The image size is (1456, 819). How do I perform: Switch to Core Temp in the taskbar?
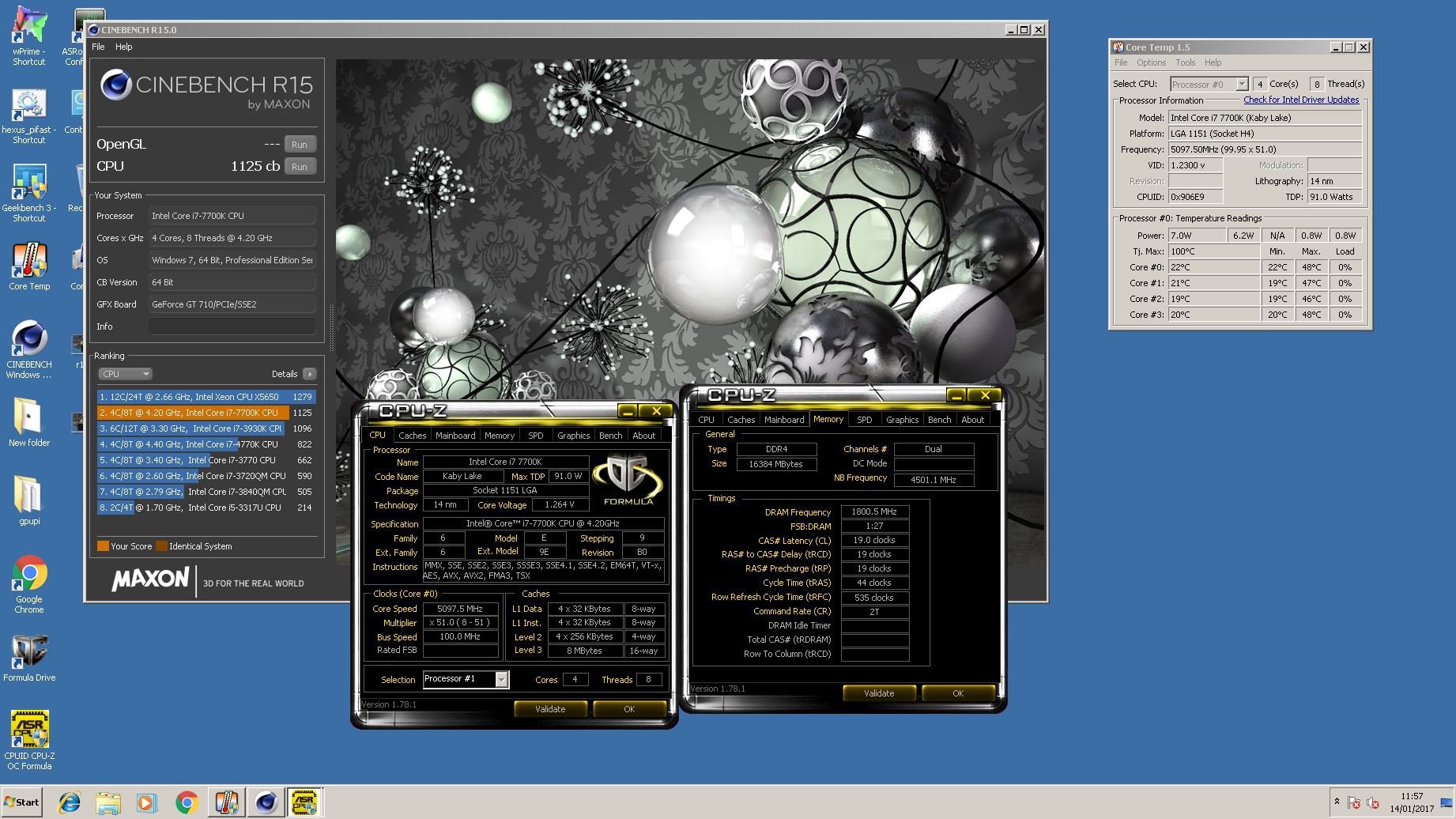227,802
